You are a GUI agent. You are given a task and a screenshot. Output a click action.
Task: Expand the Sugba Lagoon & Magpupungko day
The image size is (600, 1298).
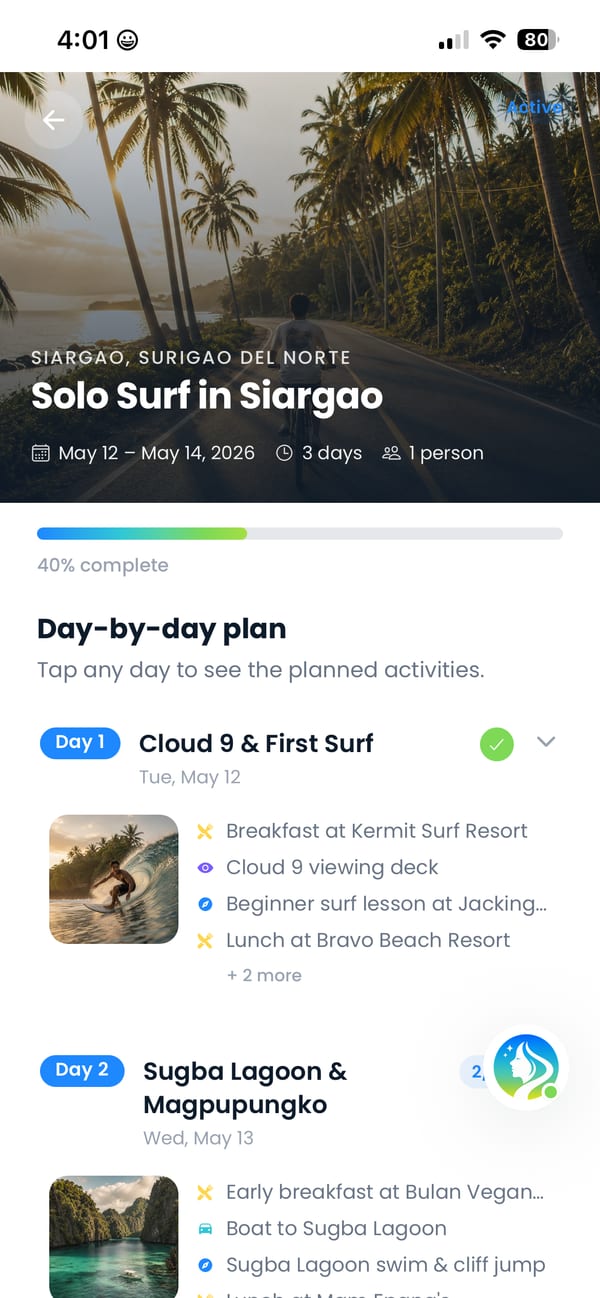click(245, 1088)
